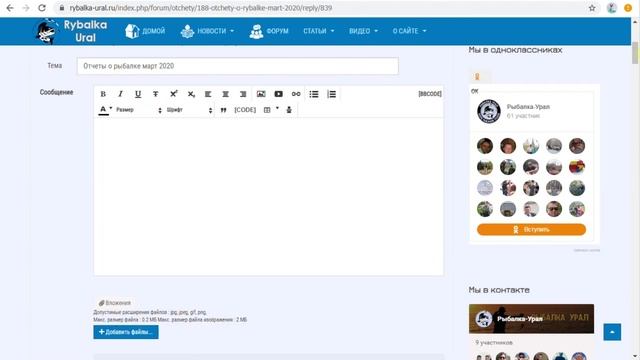The height and width of the screenshot is (360, 640).
Task: Toggle underline formatting in editor toolbar
Action: (x=138, y=94)
